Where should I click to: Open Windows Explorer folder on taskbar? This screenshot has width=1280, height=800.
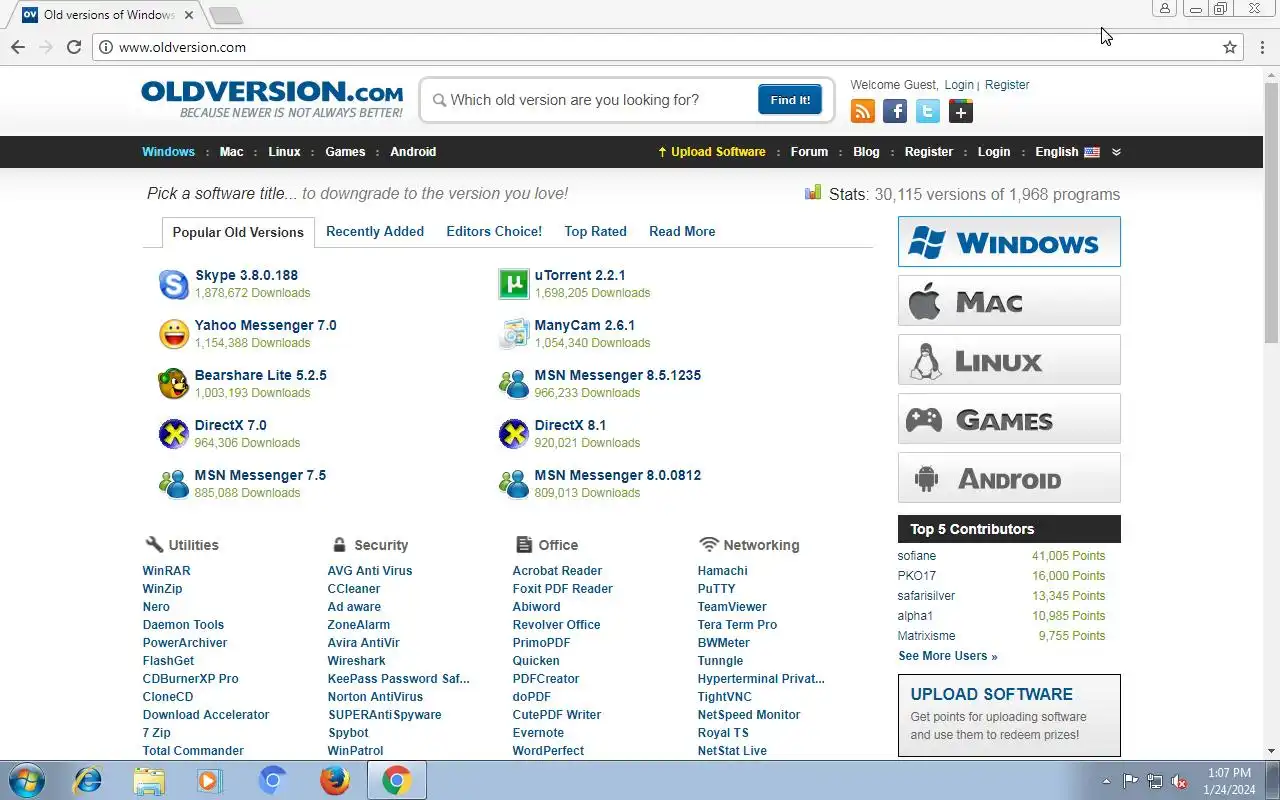(149, 780)
